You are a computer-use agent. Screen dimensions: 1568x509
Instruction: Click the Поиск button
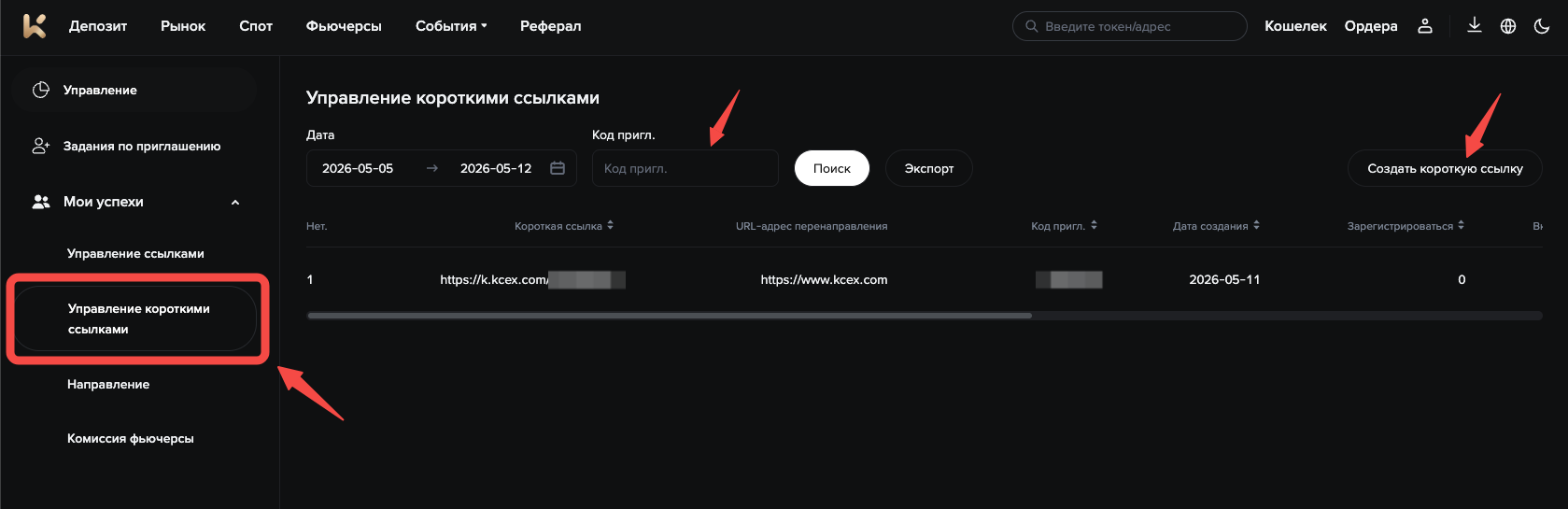point(832,168)
